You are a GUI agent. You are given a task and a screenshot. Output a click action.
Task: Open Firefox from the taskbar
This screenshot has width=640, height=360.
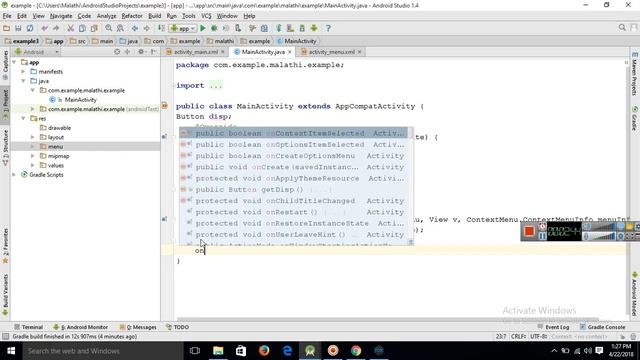tap(264, 351)
